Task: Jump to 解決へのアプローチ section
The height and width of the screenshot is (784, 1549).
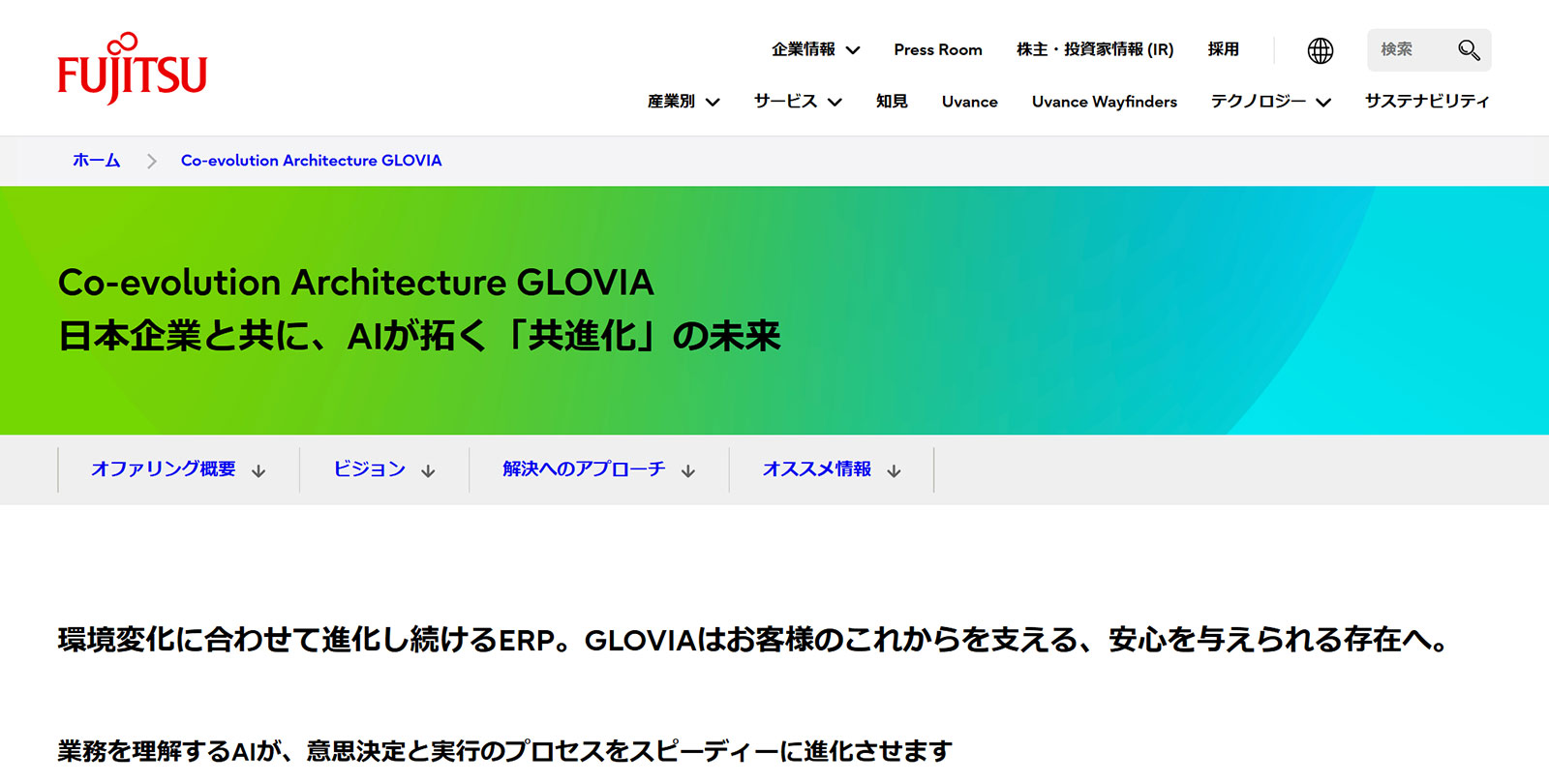Action: 599,469
